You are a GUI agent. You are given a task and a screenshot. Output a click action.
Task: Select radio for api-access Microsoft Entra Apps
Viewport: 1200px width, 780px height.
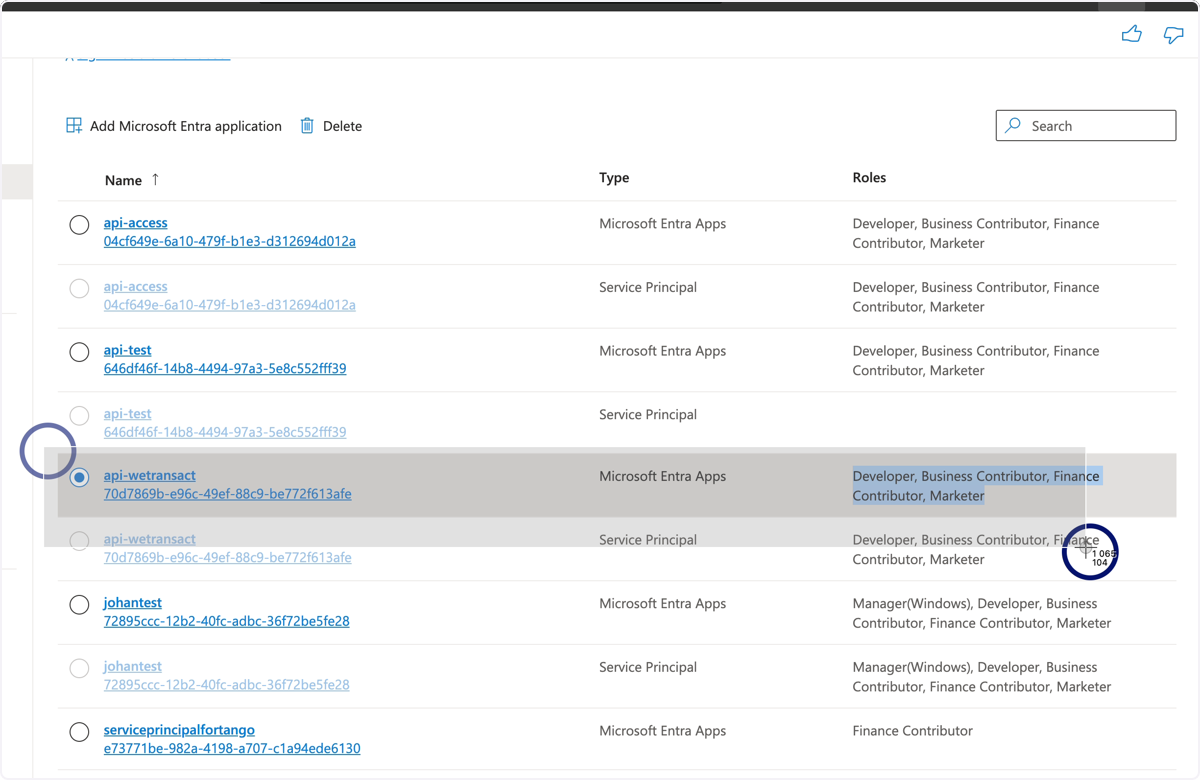pos(79,225)
